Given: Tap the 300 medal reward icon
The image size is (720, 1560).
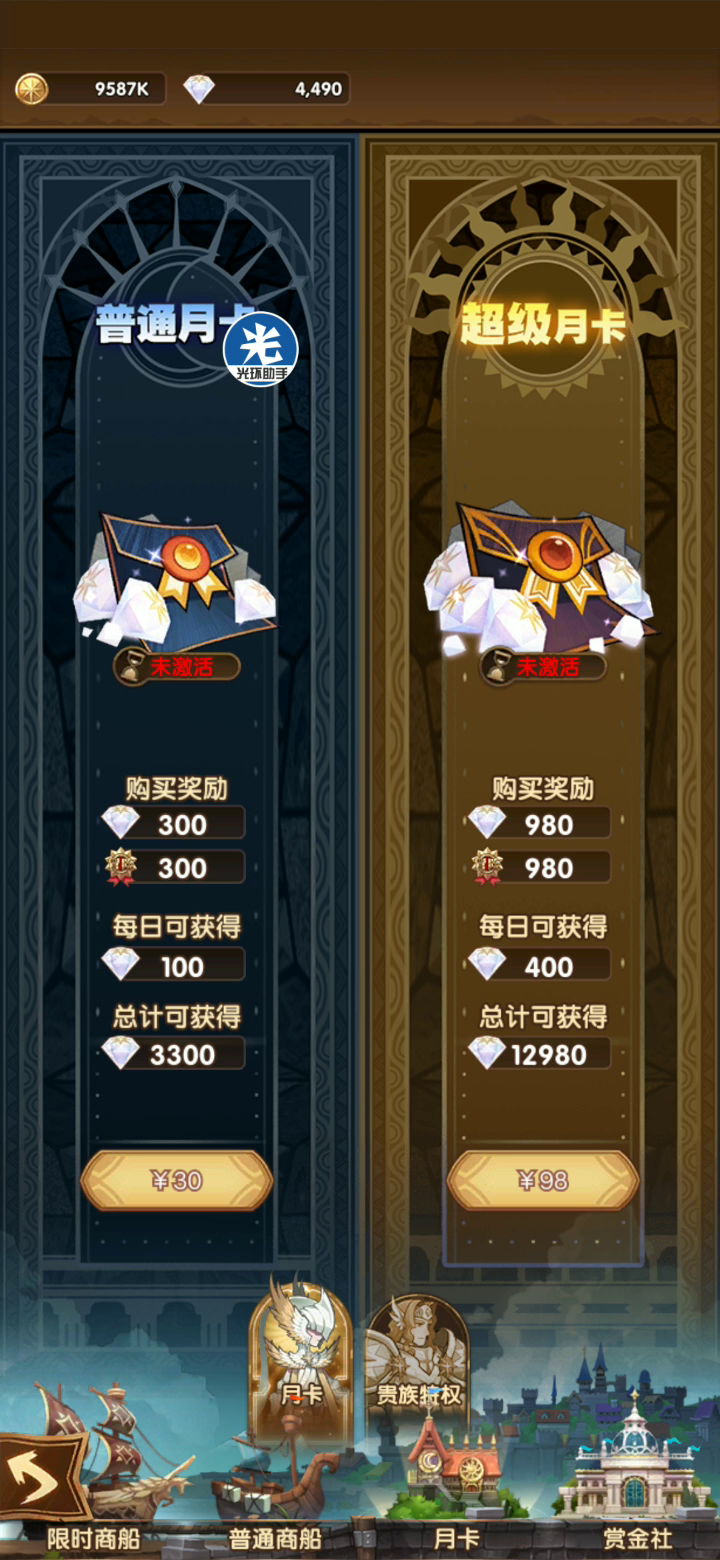Looking at the screenshot, I should point(121,867).
